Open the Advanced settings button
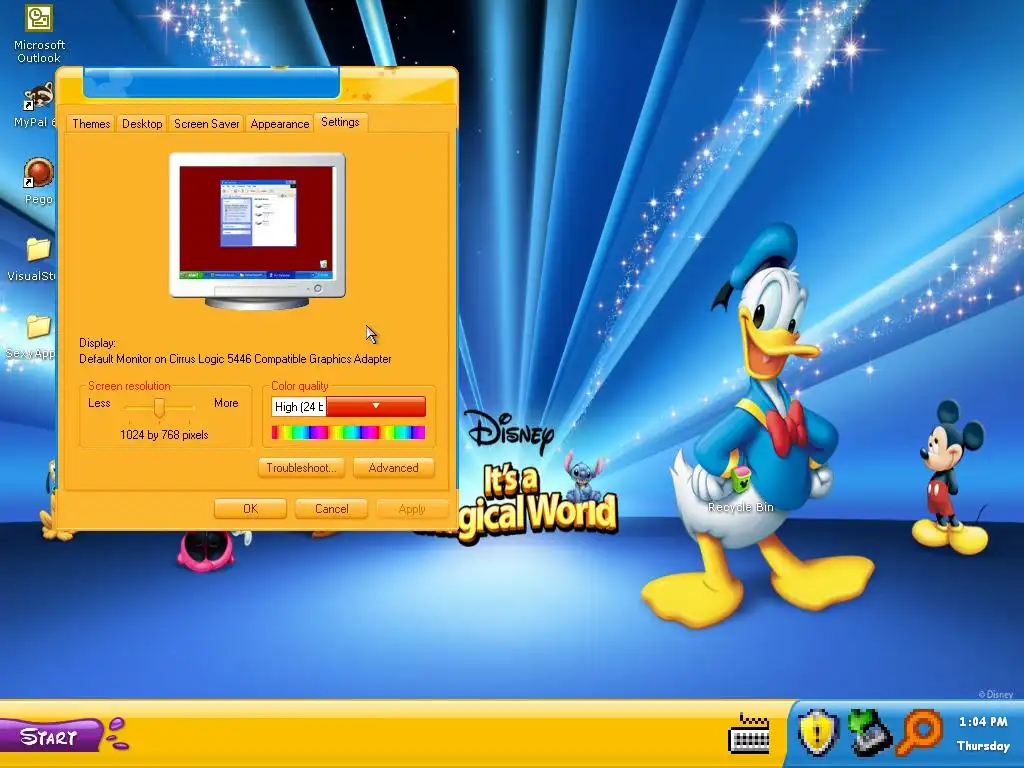Image resolution: width=1024 pixels, height=768 pixels. 393,468
